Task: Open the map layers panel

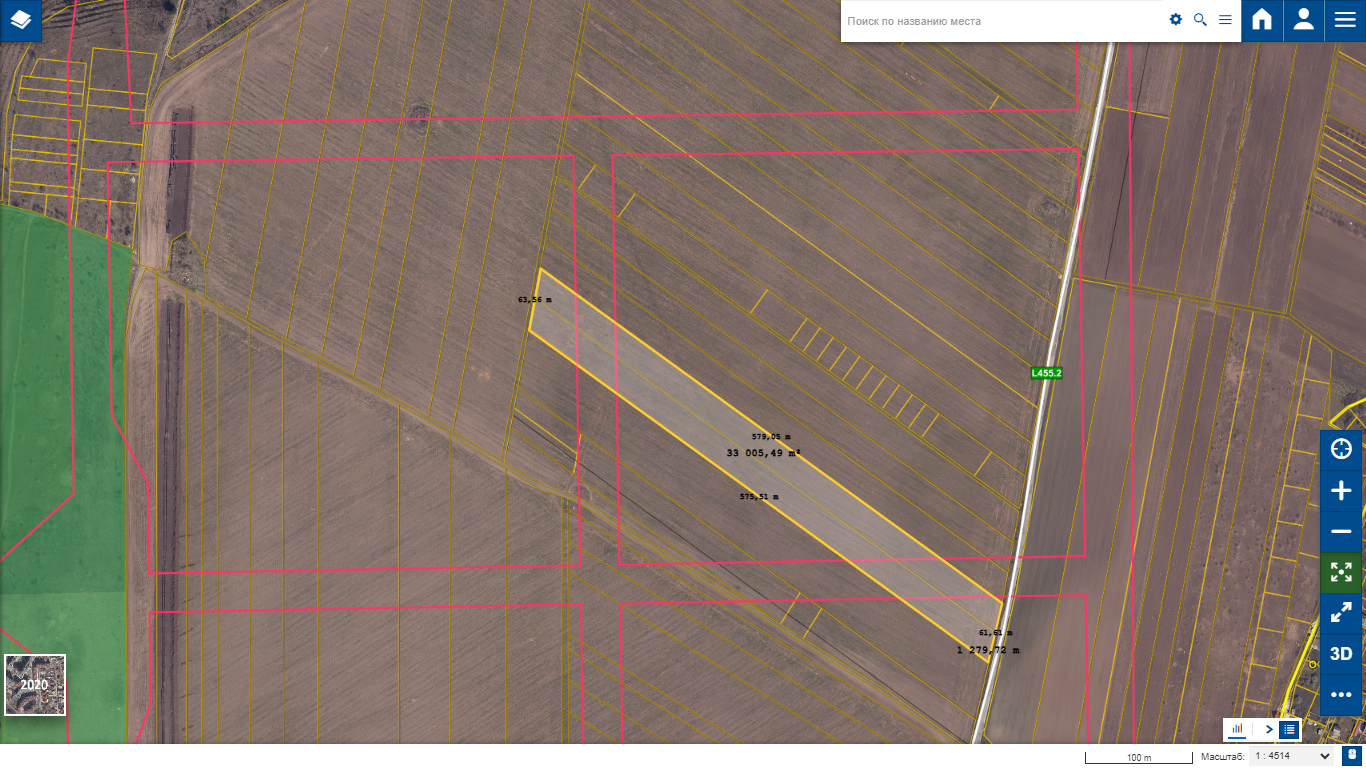Action: 21,20
